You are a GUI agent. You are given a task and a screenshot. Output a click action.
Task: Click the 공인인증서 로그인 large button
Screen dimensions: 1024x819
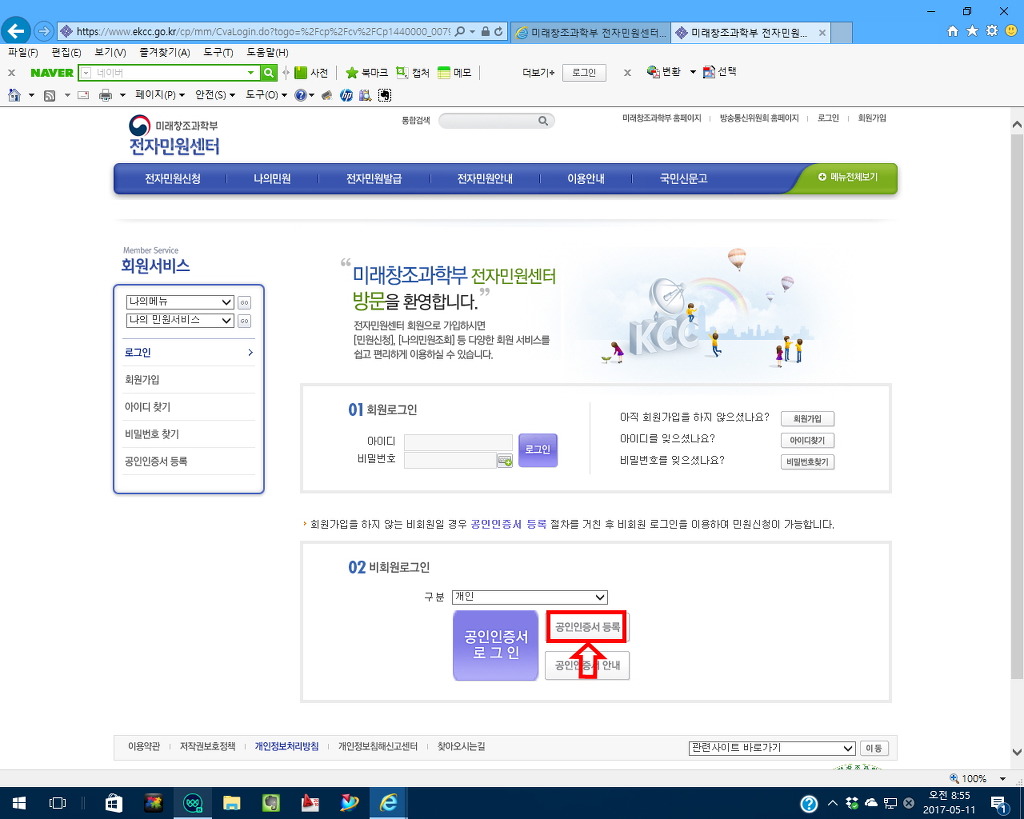pyautogui.click(x=496, y=645)
